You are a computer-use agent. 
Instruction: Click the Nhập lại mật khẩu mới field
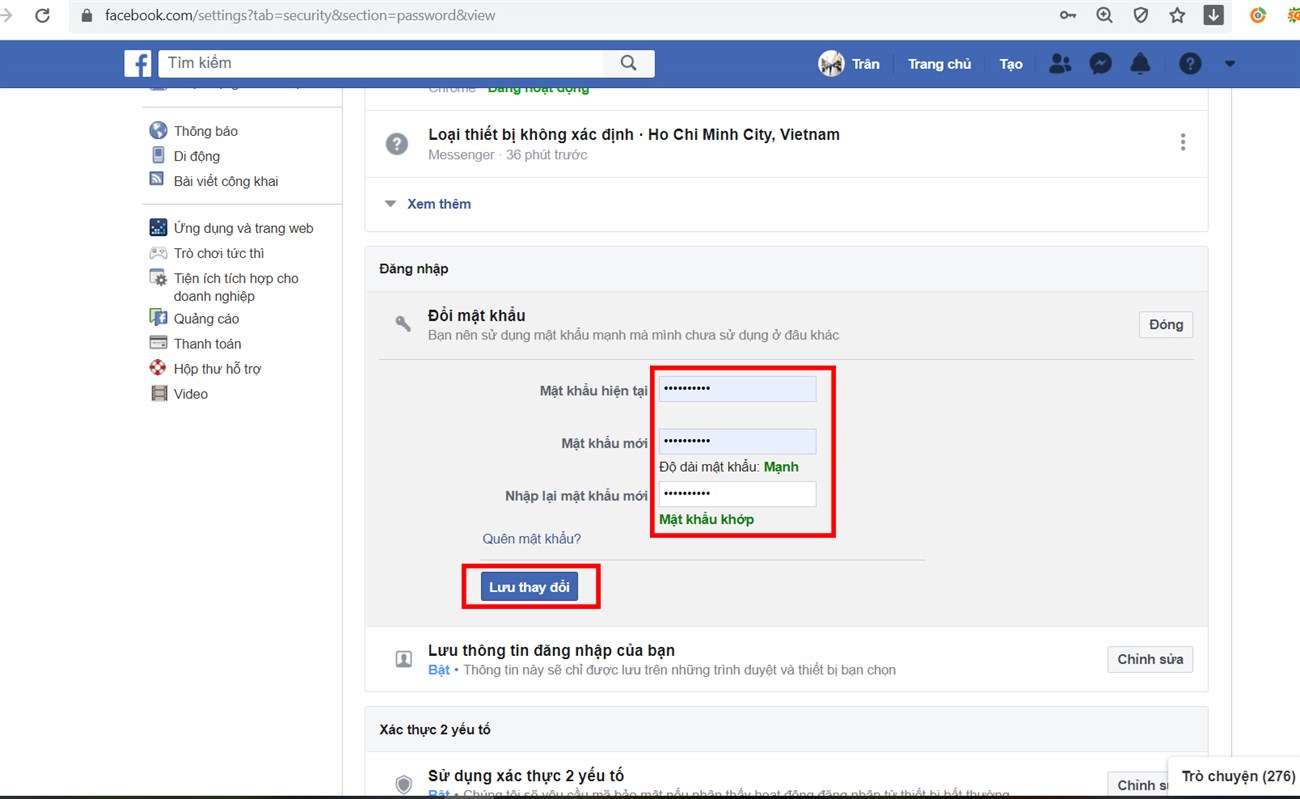(737, 494)
